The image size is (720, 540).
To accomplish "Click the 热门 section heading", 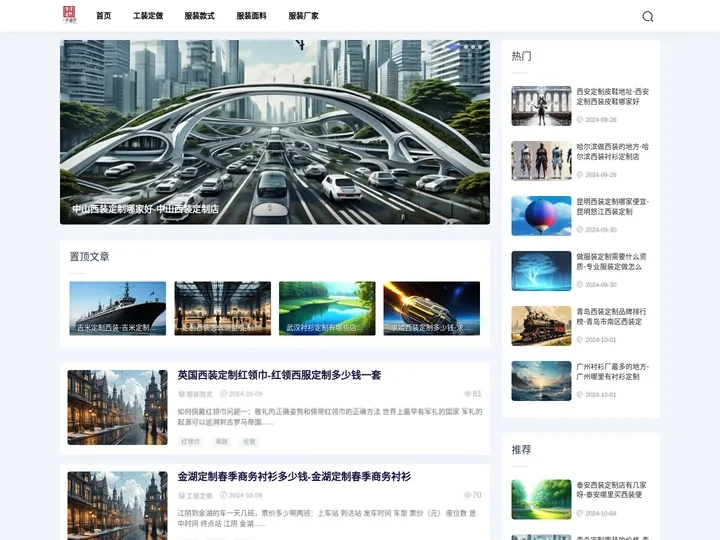I will 521,56.
